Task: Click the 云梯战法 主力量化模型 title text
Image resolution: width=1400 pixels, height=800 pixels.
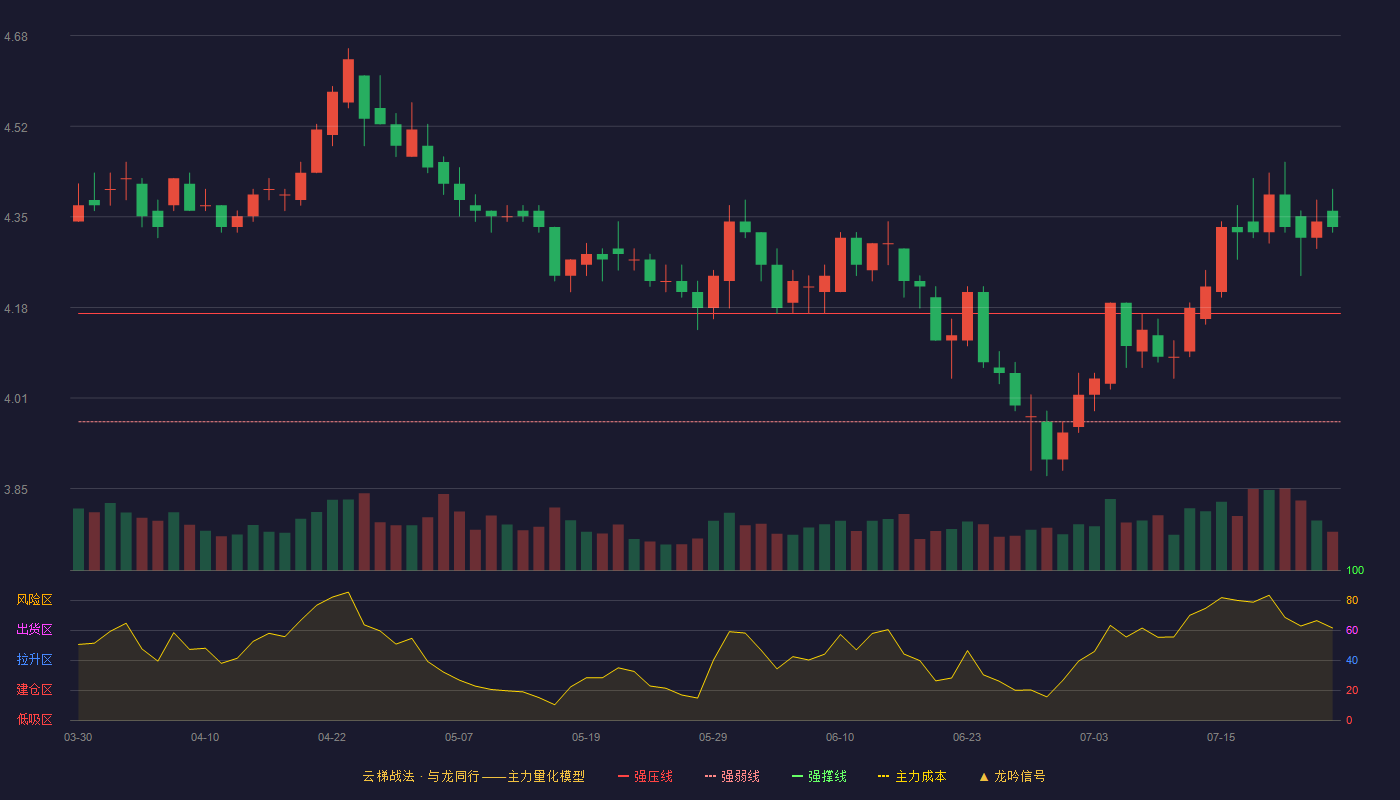Action: coord(473,776)
